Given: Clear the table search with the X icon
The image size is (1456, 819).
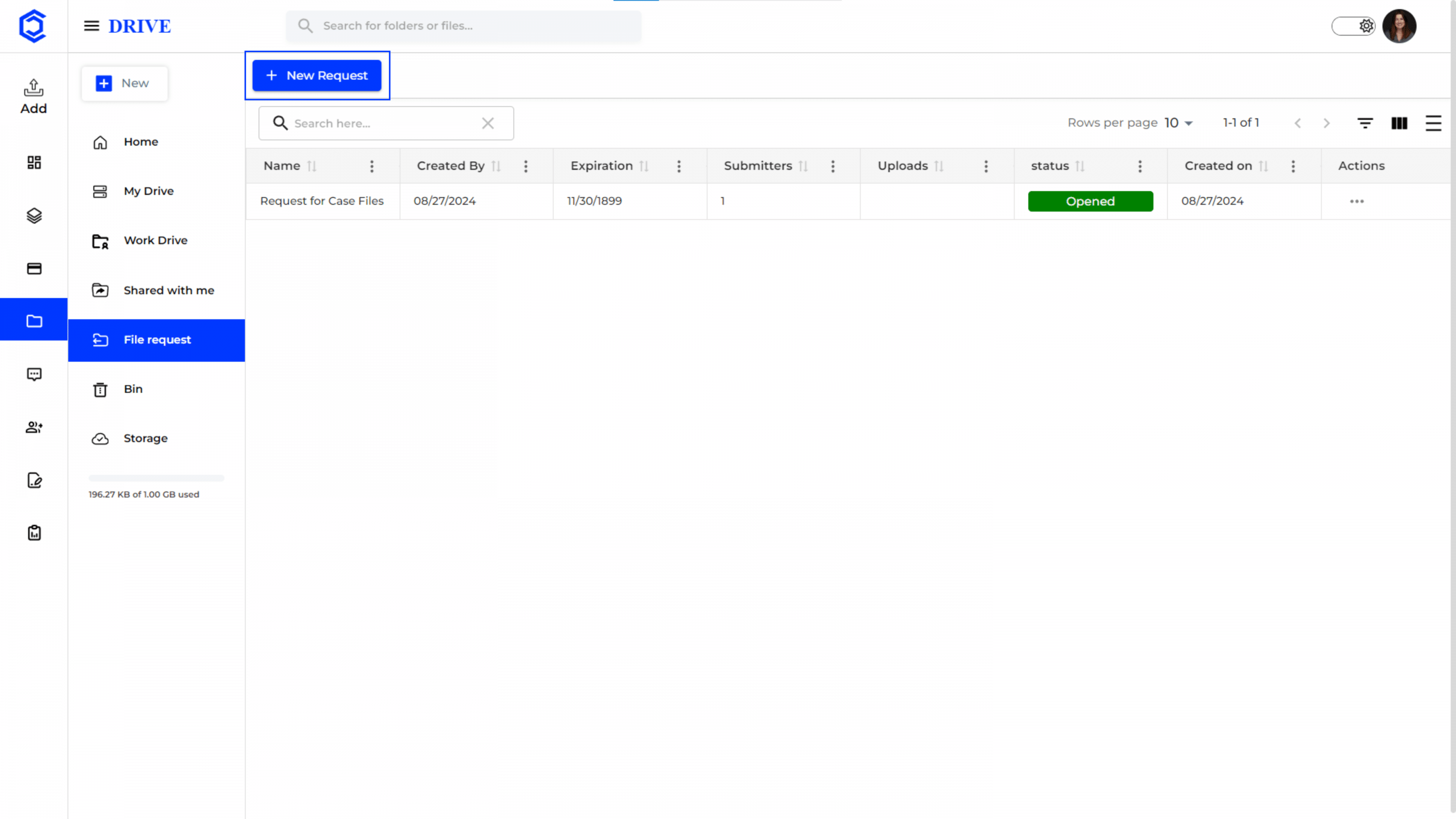Looking at the screenshot, I should tap(488, 123).
